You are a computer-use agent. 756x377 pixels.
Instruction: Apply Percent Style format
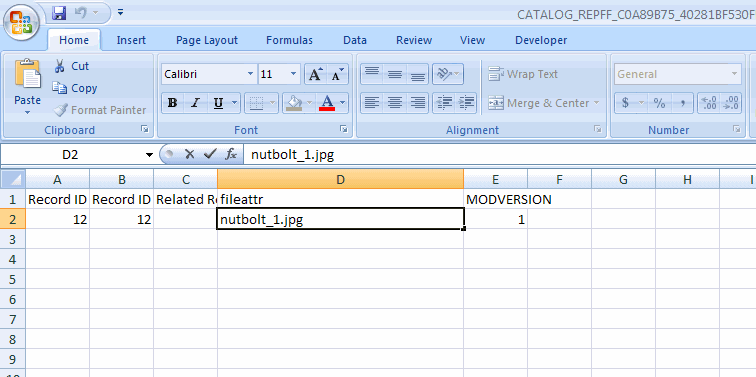(x=660, y=103)
